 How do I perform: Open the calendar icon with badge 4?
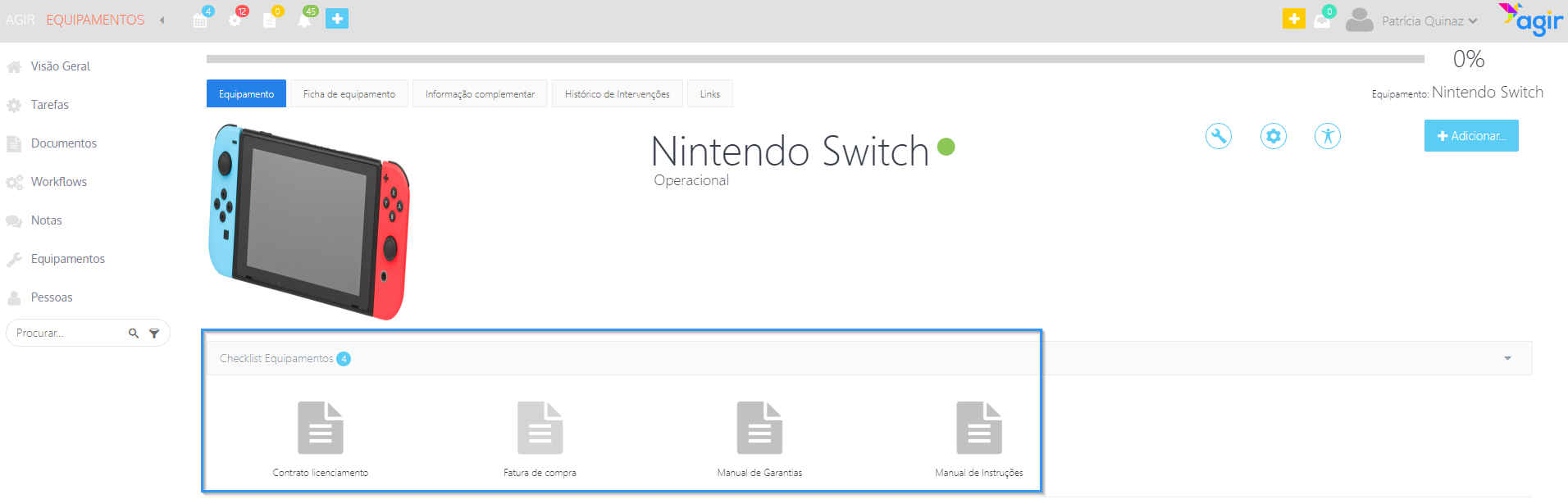(x=200, y=20)
